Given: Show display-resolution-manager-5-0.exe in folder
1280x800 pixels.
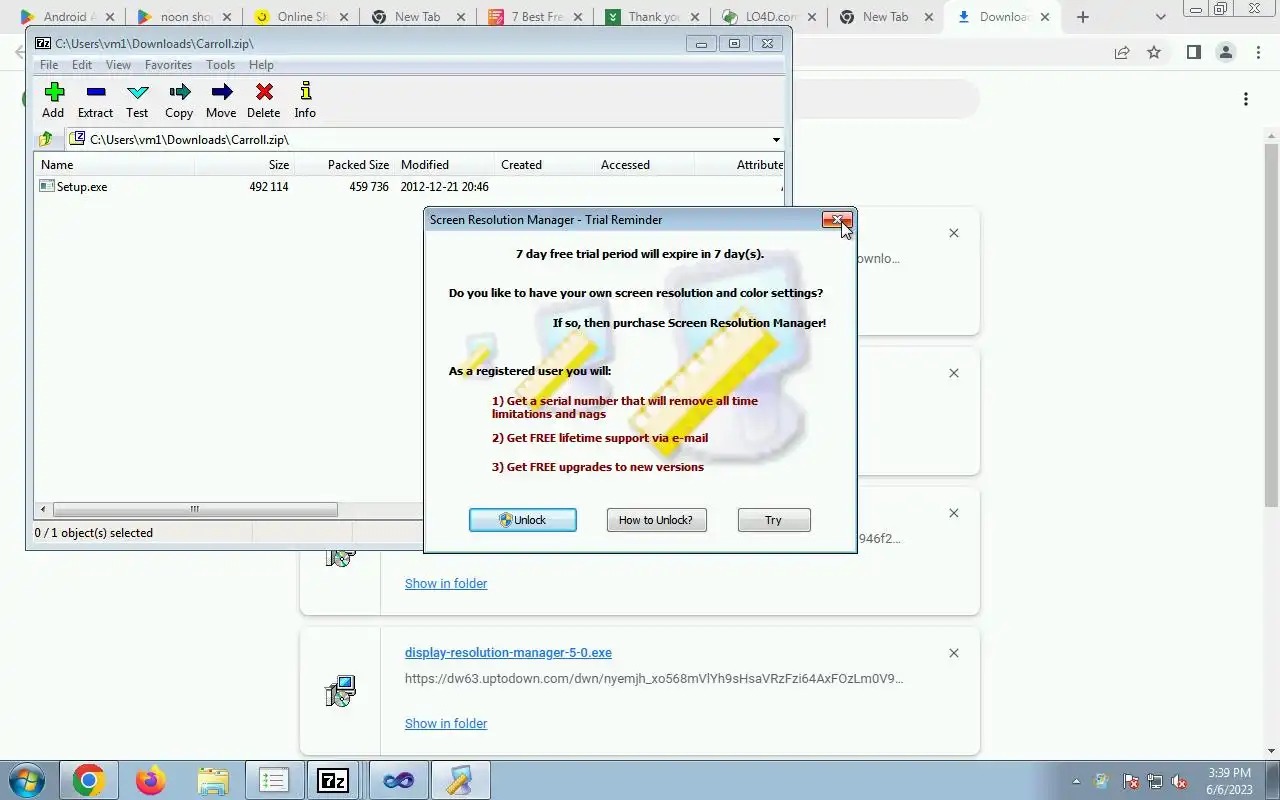Looking at the screenshot, I should pyautogui.click(x=446, y=723).
